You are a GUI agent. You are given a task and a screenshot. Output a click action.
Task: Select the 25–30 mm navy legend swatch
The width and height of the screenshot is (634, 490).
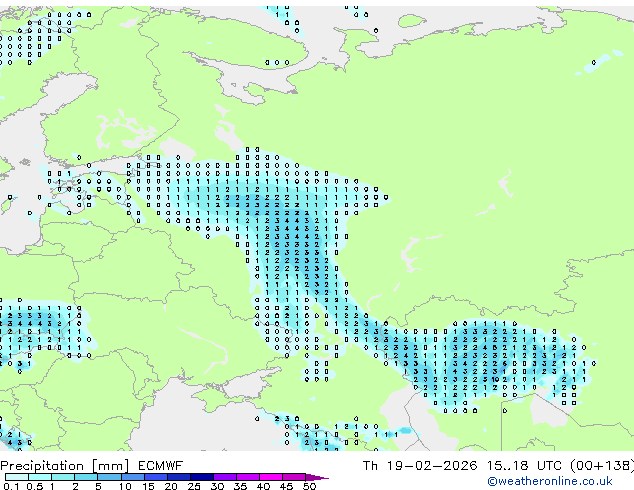[x=202, y=477]
